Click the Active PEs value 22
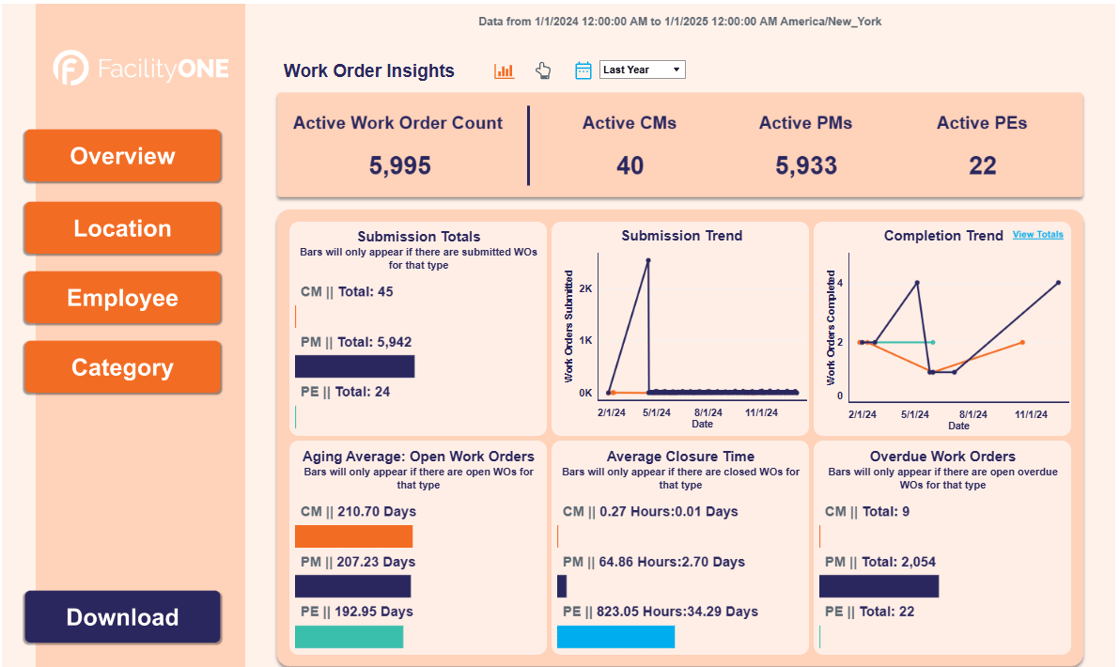 tap(982, 166)
